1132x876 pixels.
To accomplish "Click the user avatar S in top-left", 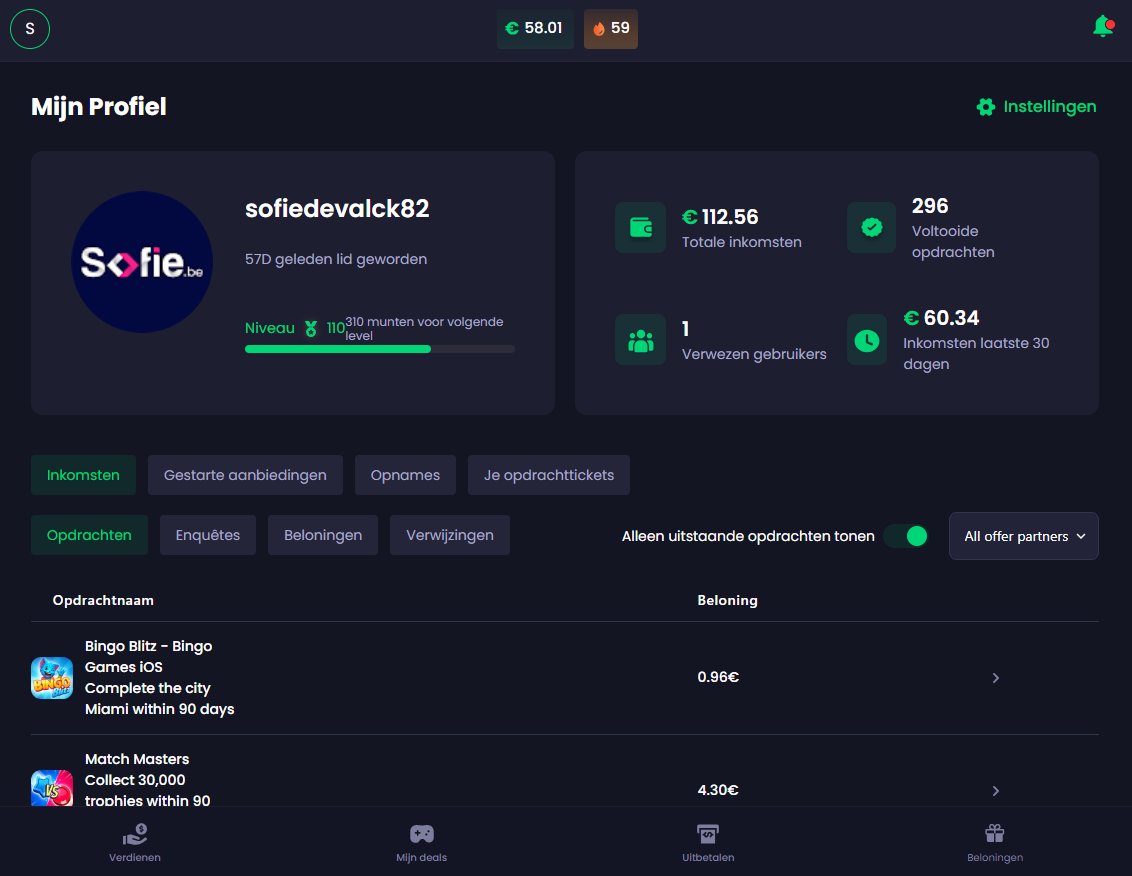I will tap(30, 29).
